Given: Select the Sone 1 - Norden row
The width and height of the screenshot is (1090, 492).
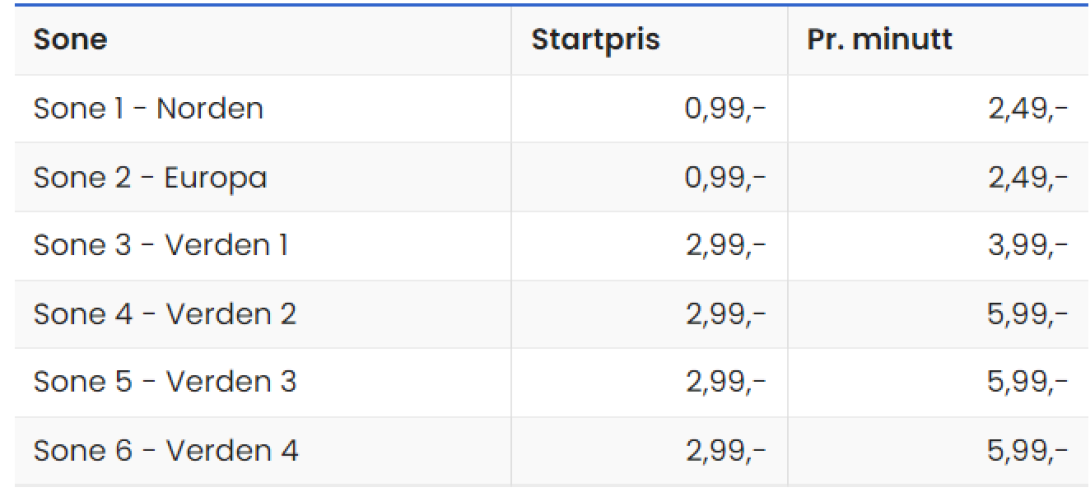Looking at the screenshot, I should (x=552, y=108).
